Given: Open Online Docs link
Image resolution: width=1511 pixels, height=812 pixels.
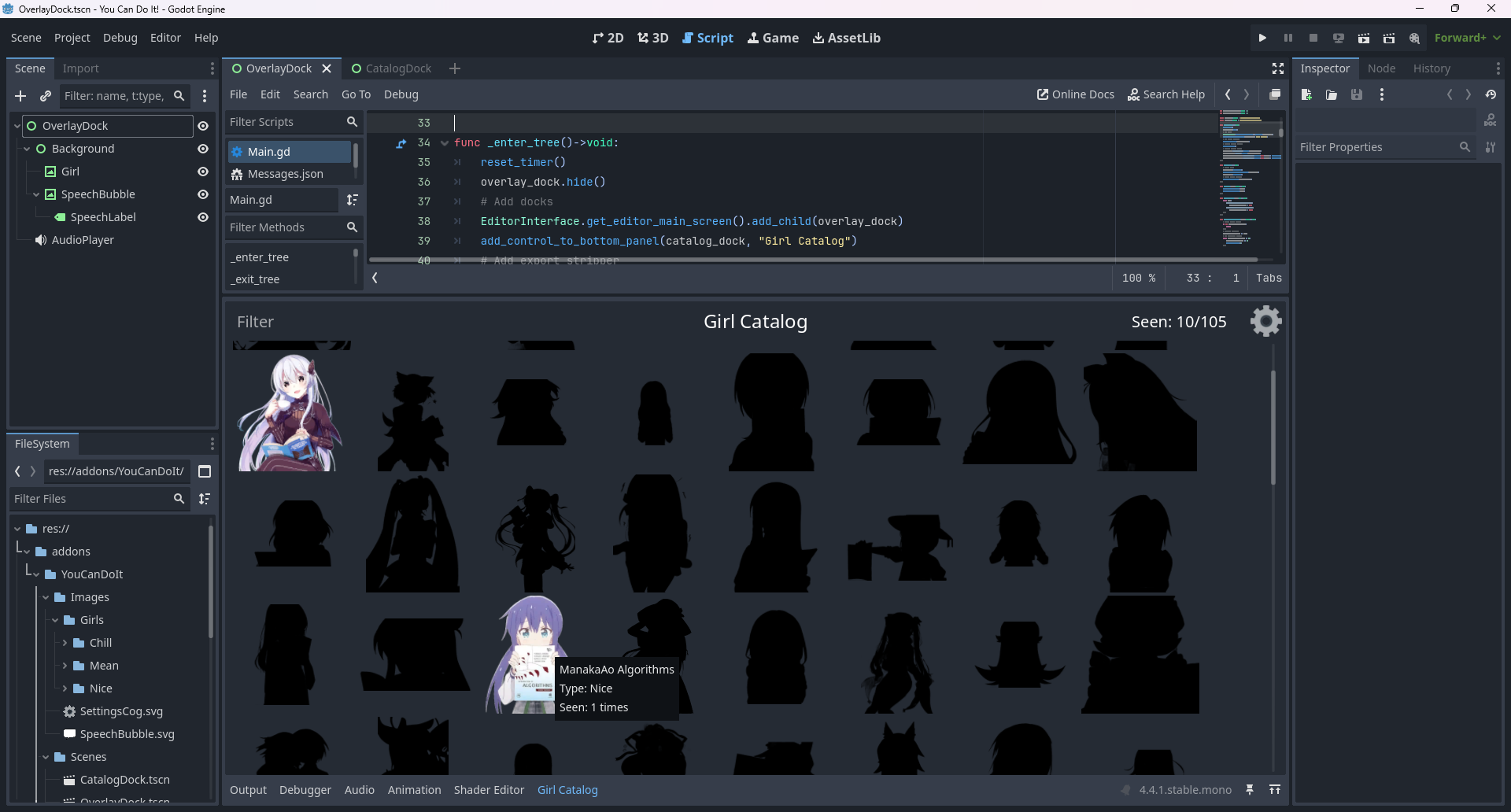Looking at the screenshot, I should [x=1075, y=94].
